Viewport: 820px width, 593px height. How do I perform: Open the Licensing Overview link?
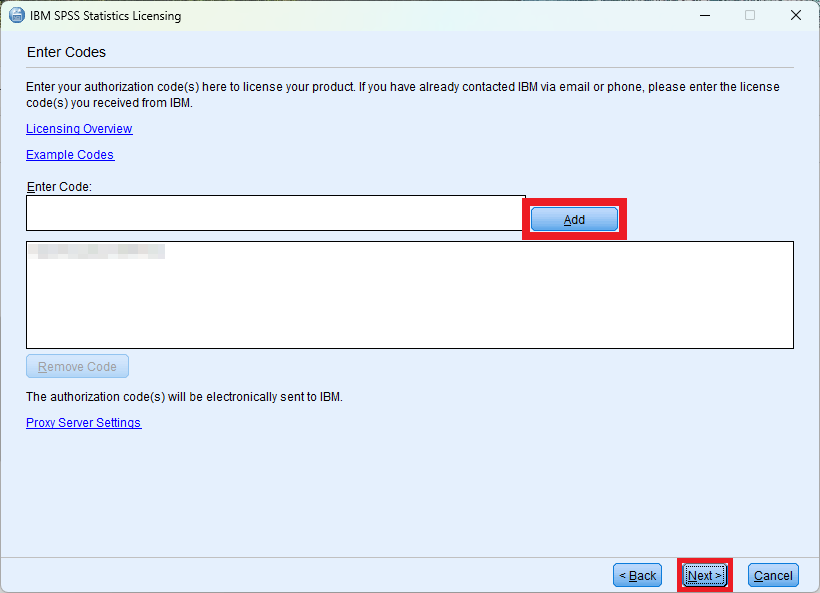click(x=79, y=129)
